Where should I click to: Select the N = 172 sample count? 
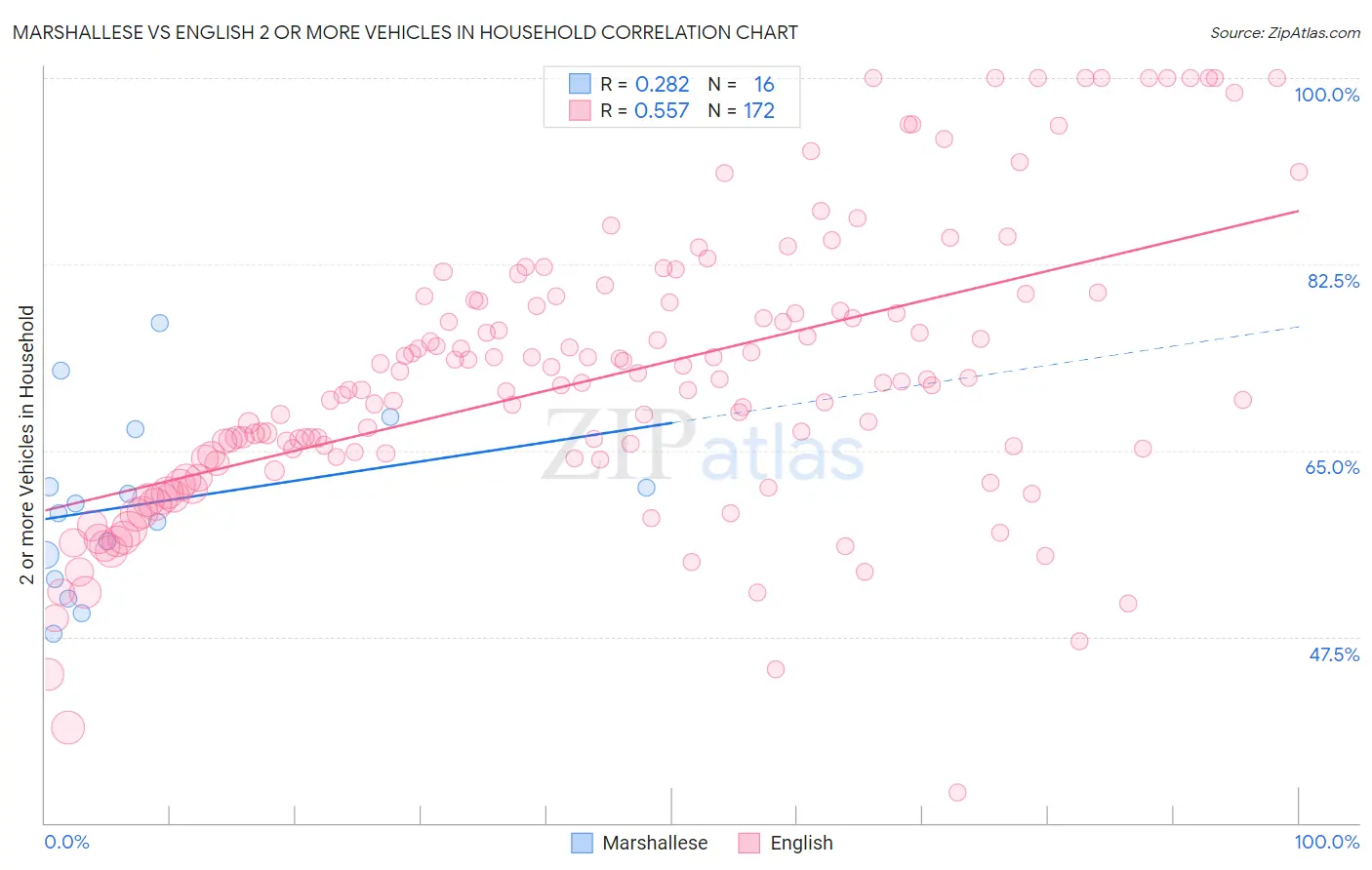point(742,110)
